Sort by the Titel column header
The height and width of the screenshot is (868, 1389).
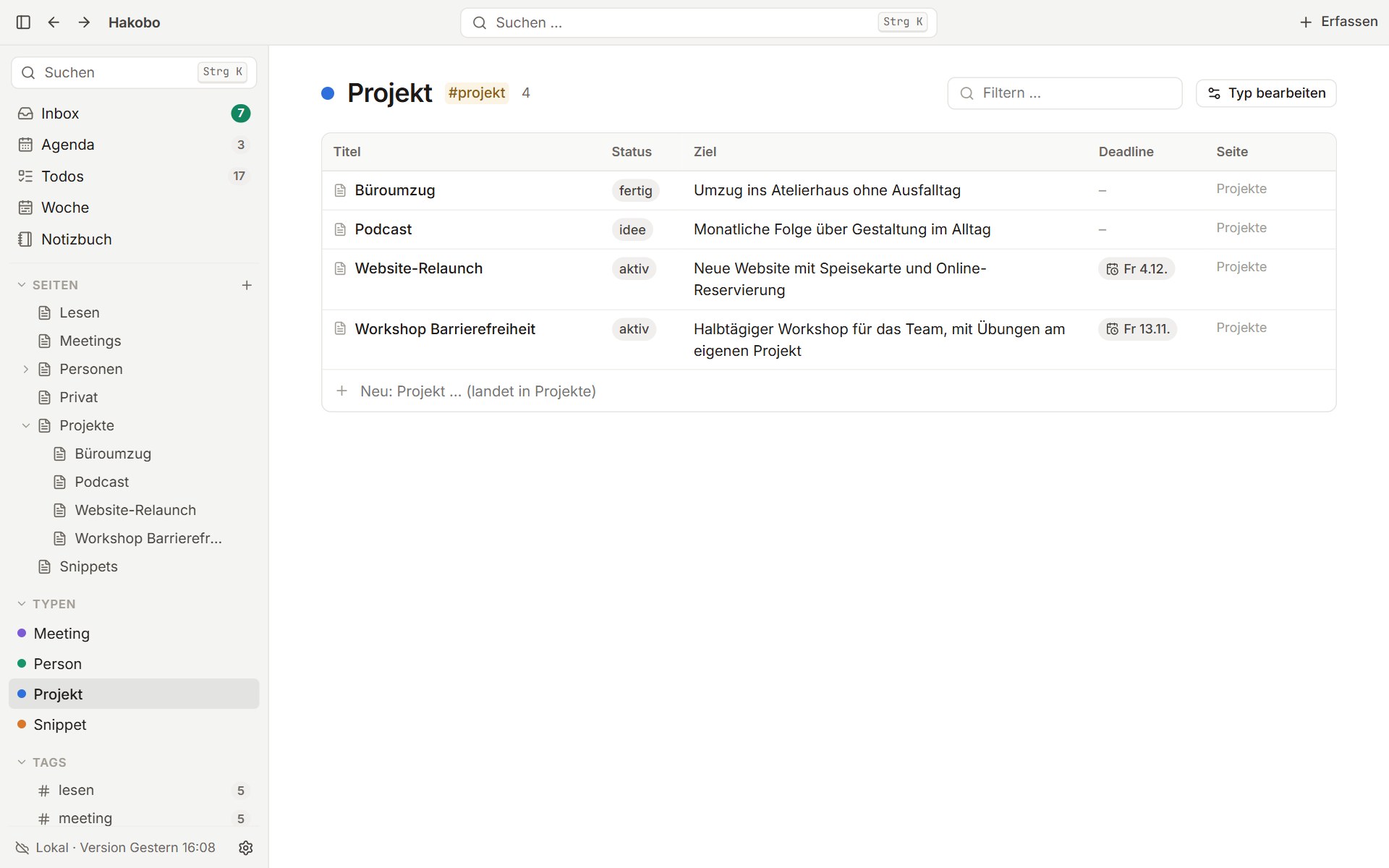[x=347, y=152]
